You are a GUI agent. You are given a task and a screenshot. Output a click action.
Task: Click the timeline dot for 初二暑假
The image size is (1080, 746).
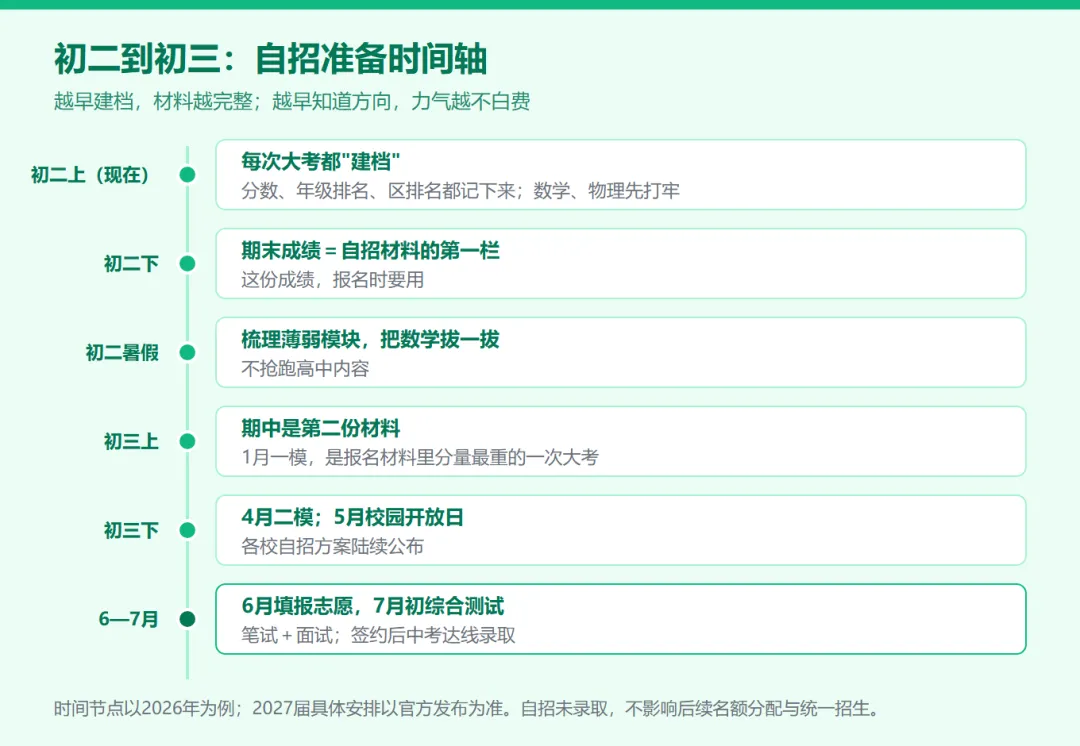tap(187, 353)
